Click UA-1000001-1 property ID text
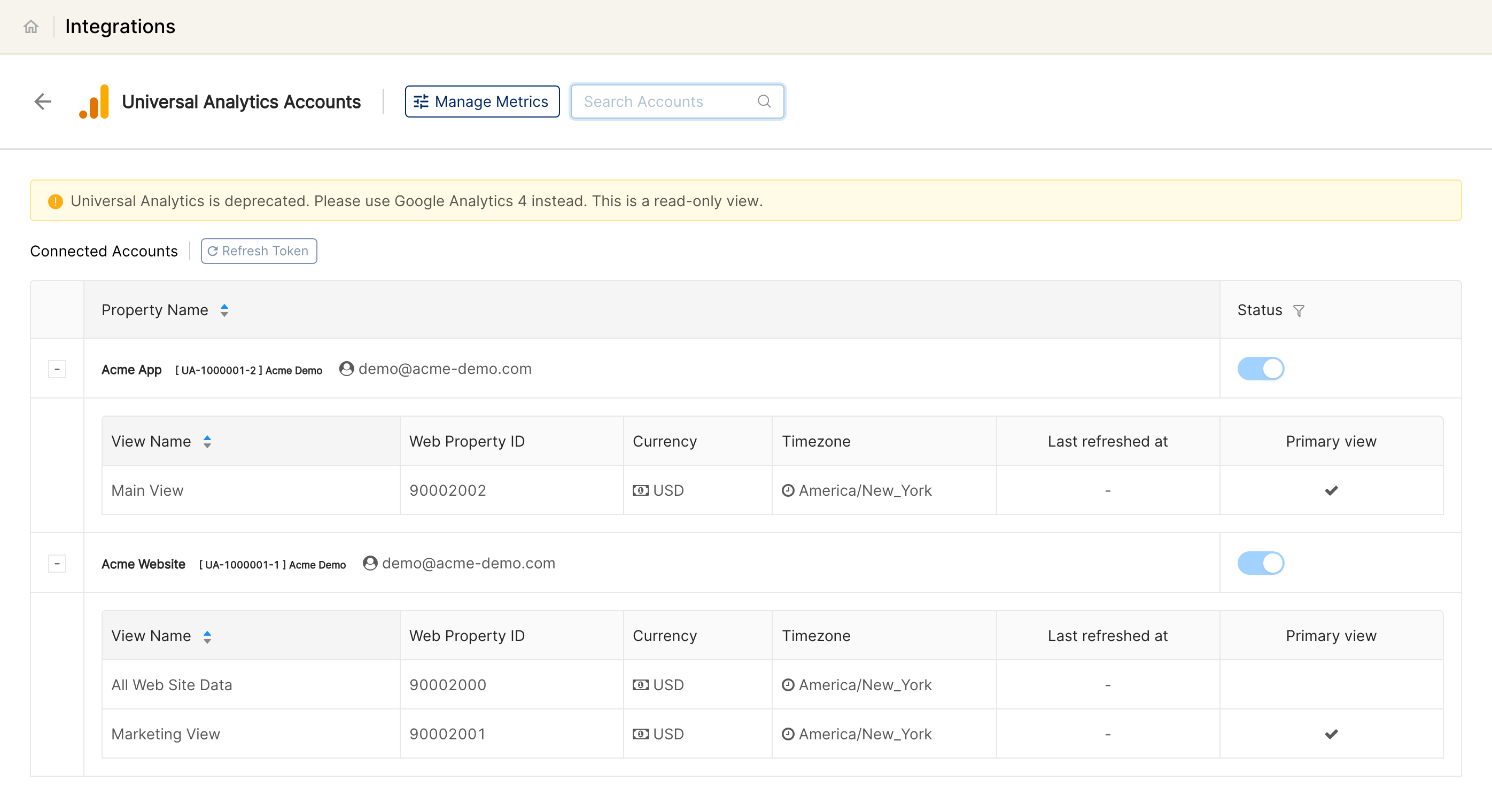 click(x=242, y=565)
